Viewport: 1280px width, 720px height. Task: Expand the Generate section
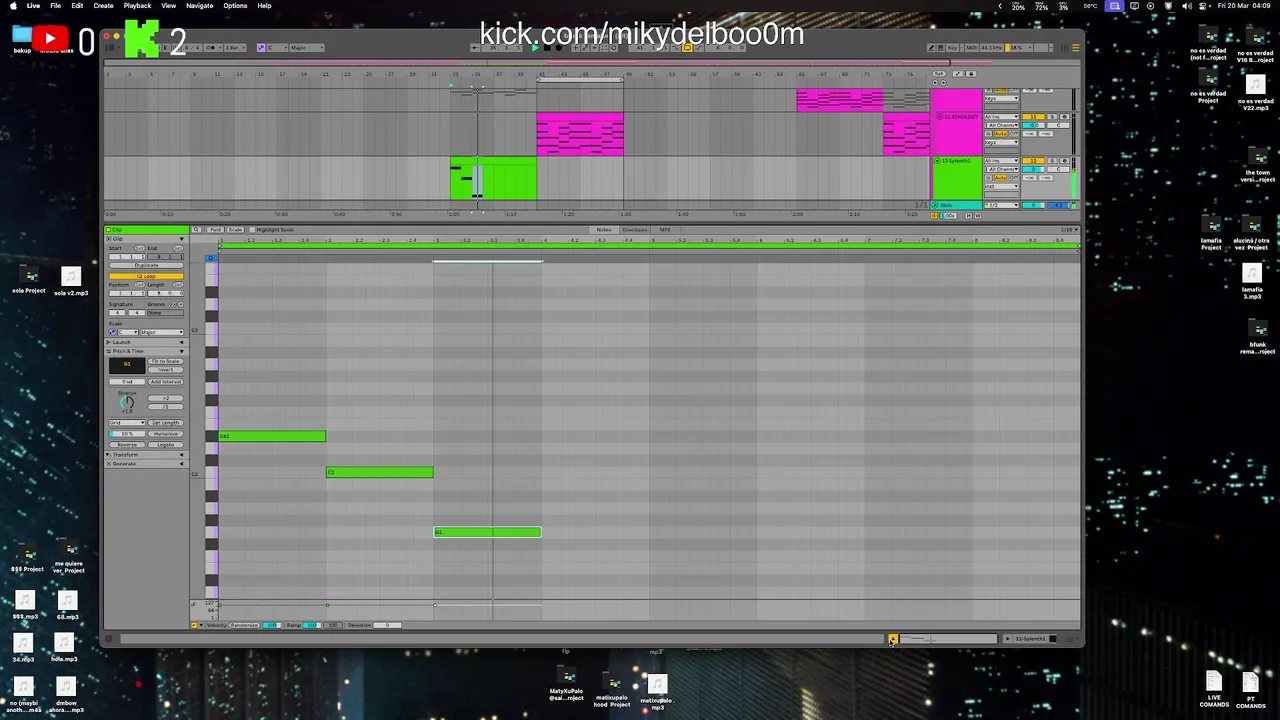click(181, 464)
